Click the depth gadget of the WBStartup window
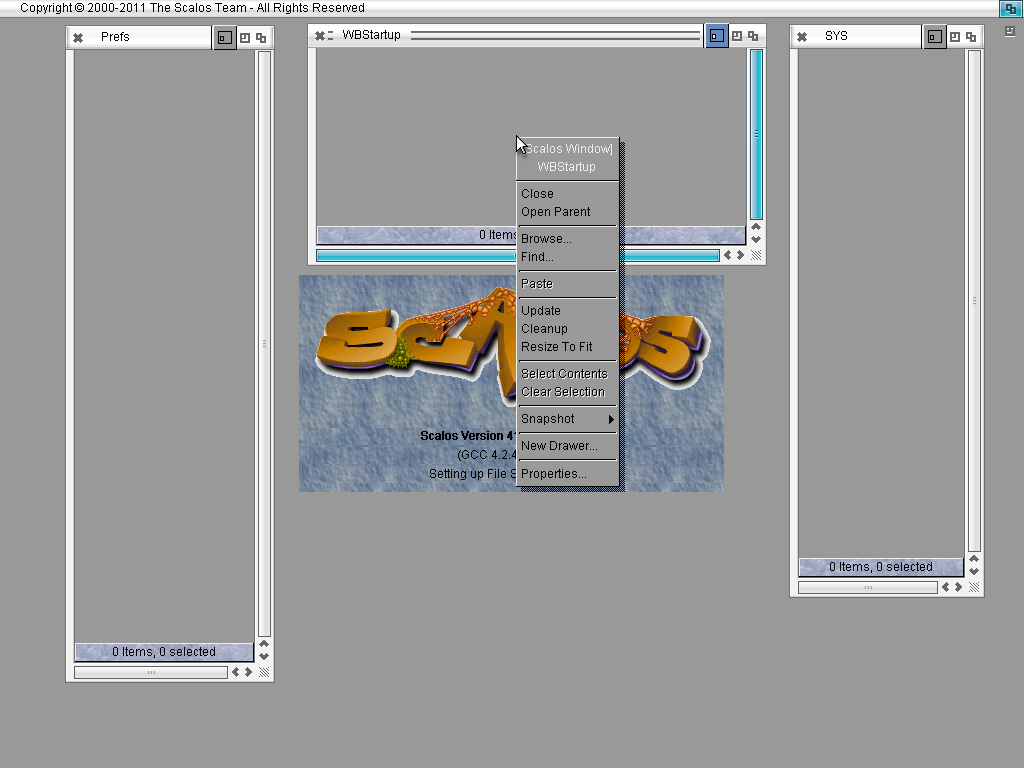1024x768 pixels. click(x=753, y=36)
